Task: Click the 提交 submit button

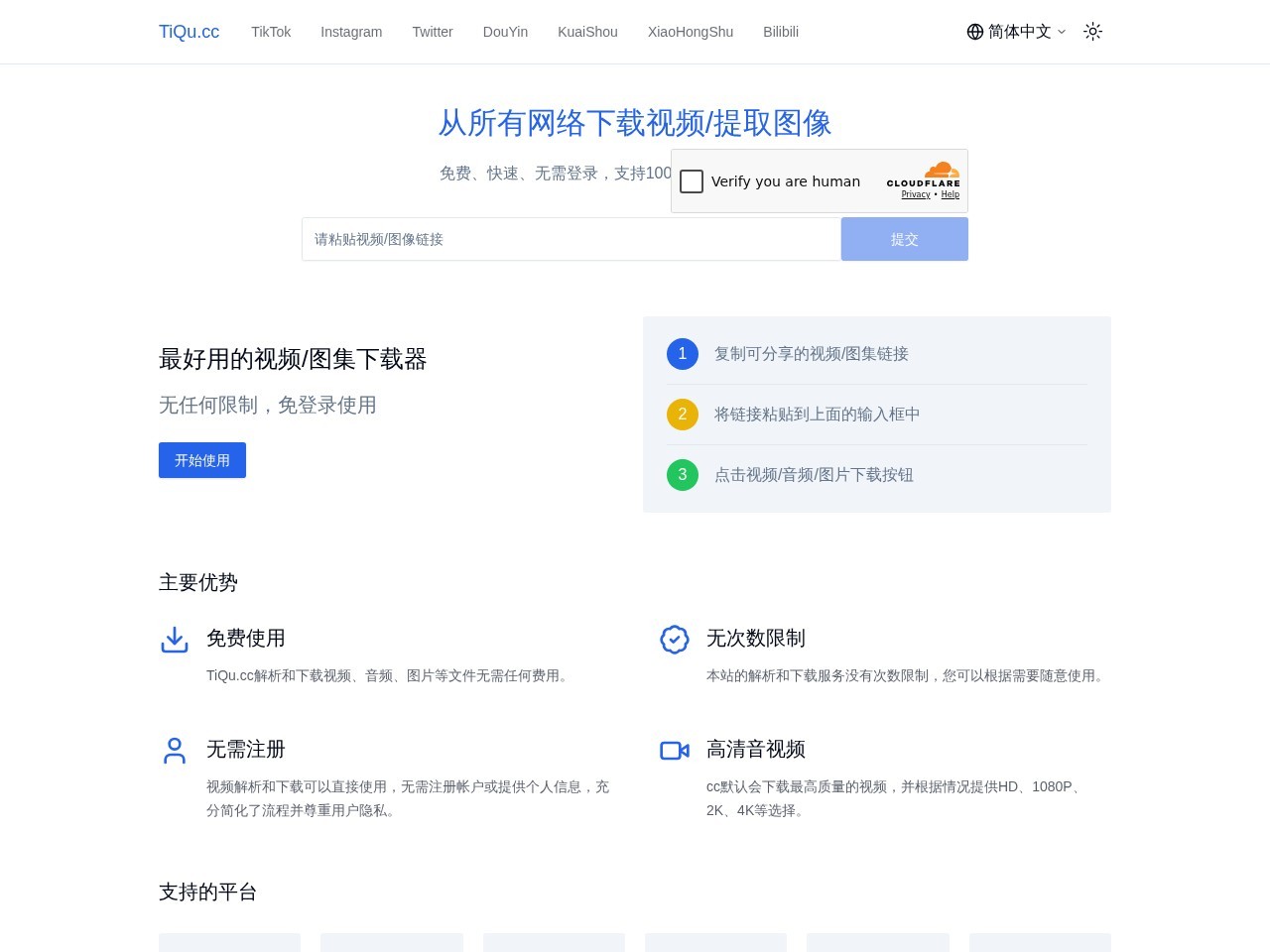Action: click(x=904, y=239)
